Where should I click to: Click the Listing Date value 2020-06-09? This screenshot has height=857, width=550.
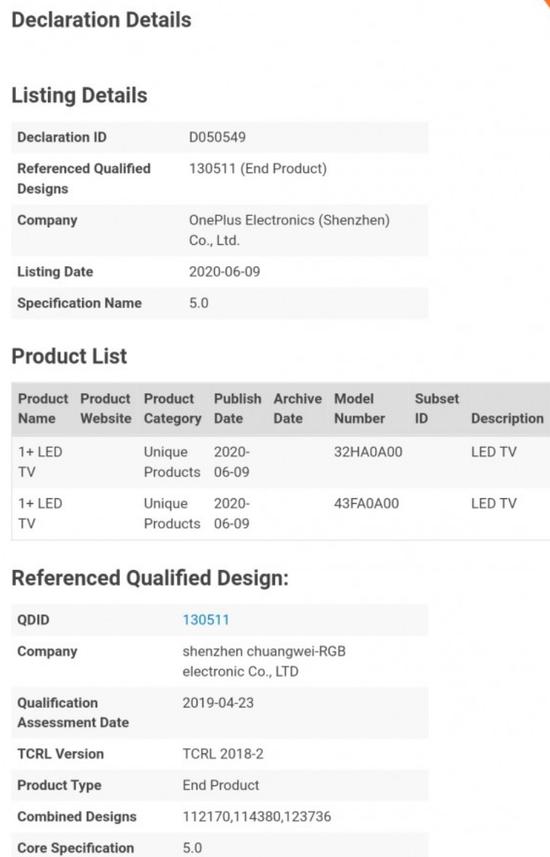tap(224, 272)
